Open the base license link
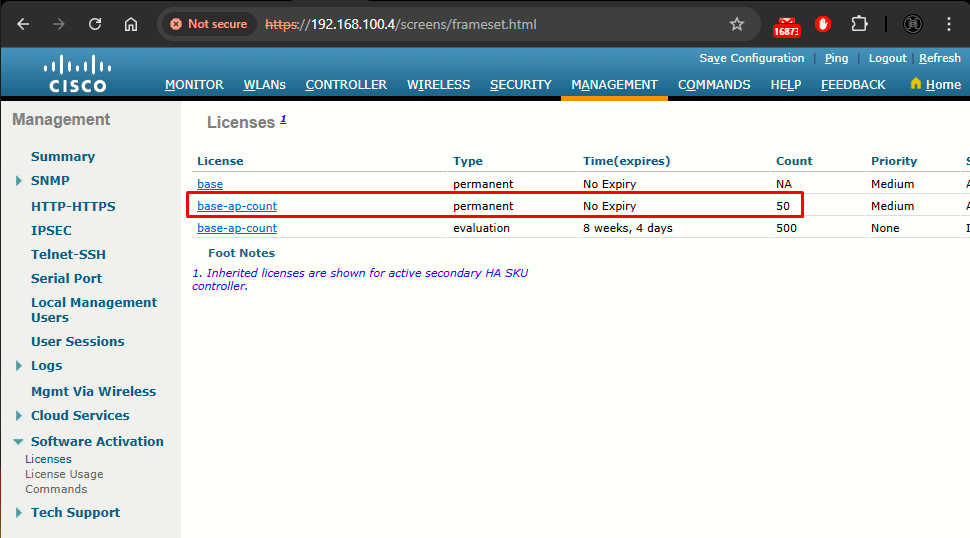Screen dimensions: 970x538 [x=210, y=184]
